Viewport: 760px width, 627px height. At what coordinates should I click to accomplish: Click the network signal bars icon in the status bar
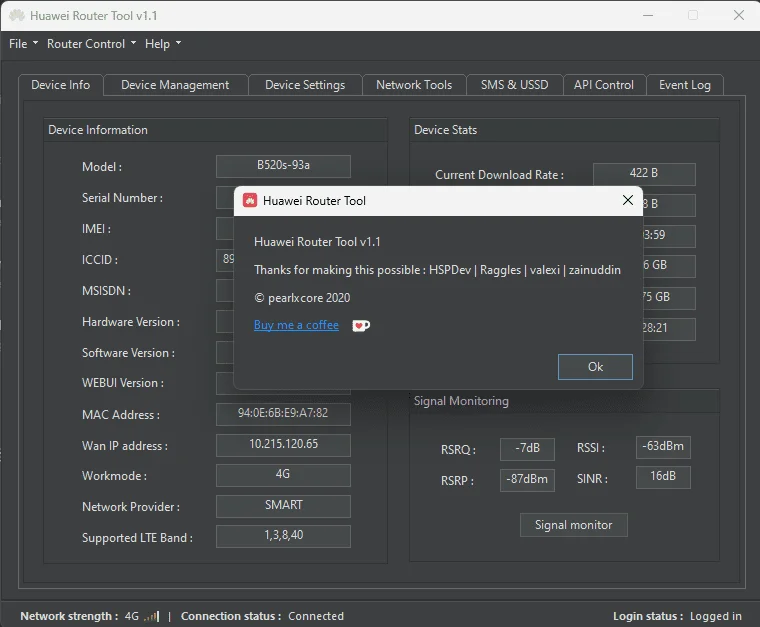click(152, 616)
